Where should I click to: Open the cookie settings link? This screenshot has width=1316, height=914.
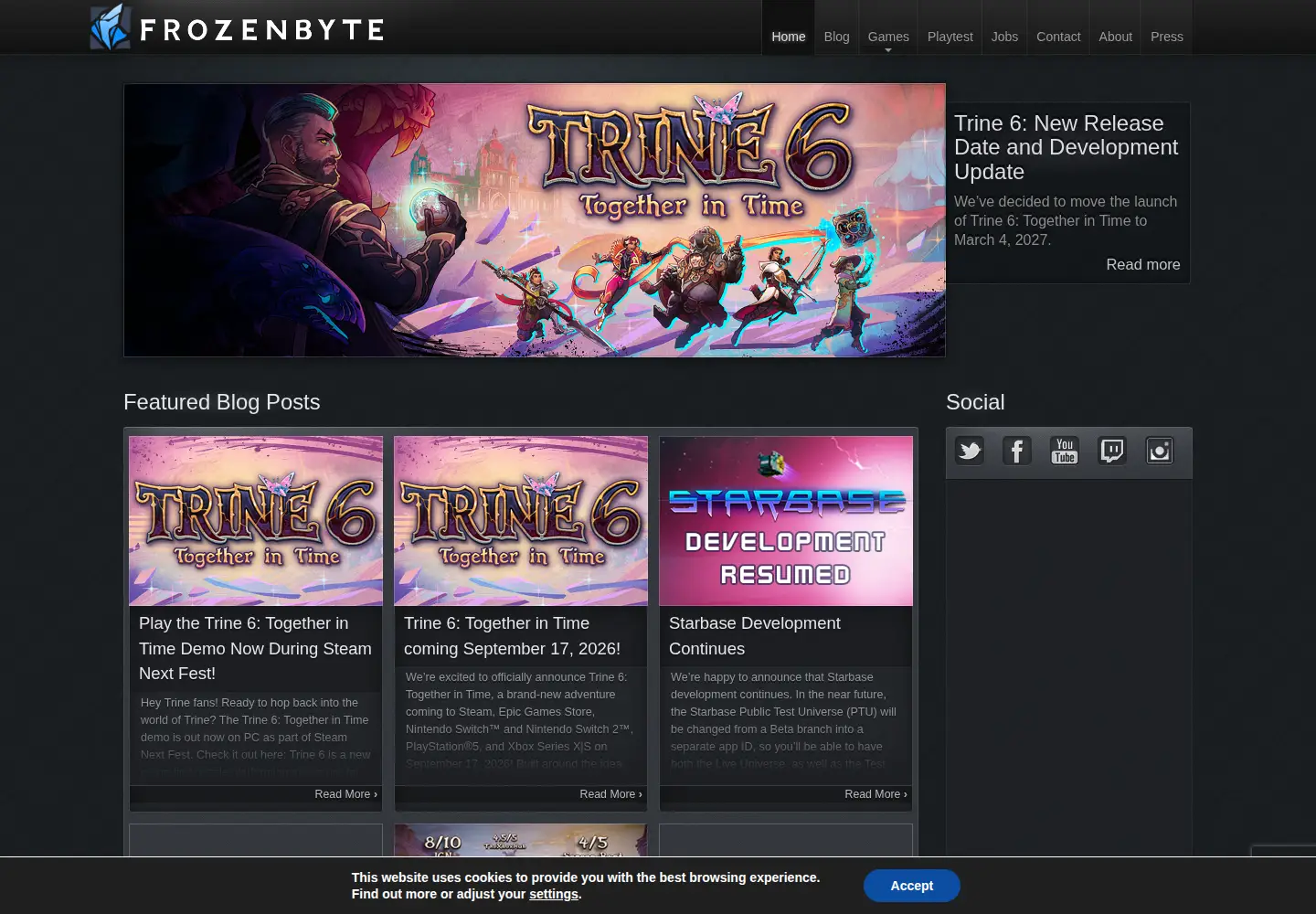pyautogui.click(x=554, y=894)
